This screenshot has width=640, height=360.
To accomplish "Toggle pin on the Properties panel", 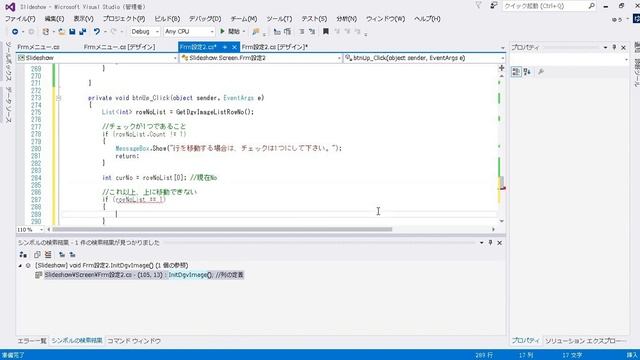I will 614,47.
